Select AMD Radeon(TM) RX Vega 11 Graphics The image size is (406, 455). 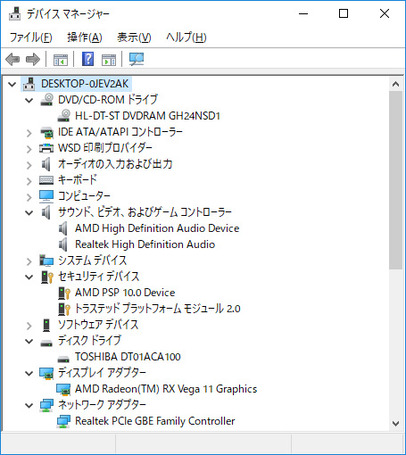click(x=166, y=389)
